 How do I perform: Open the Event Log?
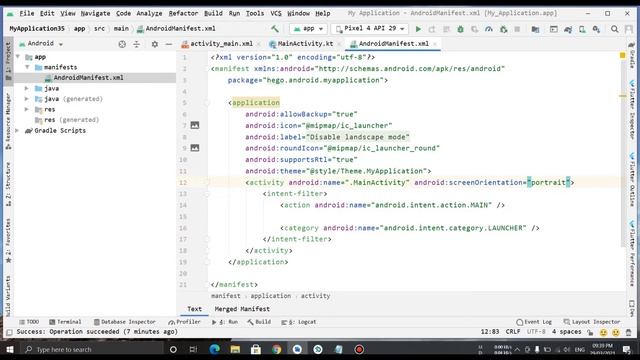[534, 322]
